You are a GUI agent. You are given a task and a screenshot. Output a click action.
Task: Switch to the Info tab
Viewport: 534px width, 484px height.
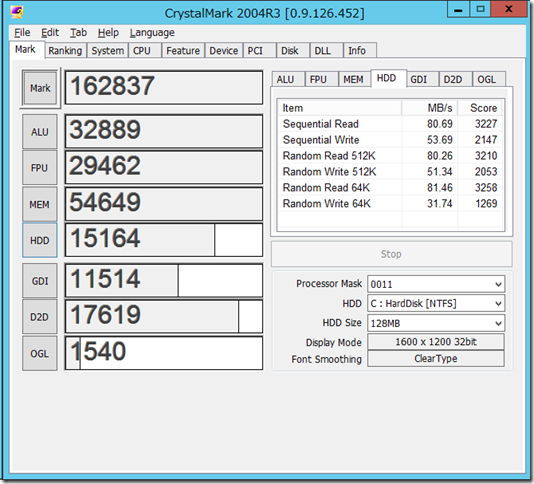click(x=360, y=50)
